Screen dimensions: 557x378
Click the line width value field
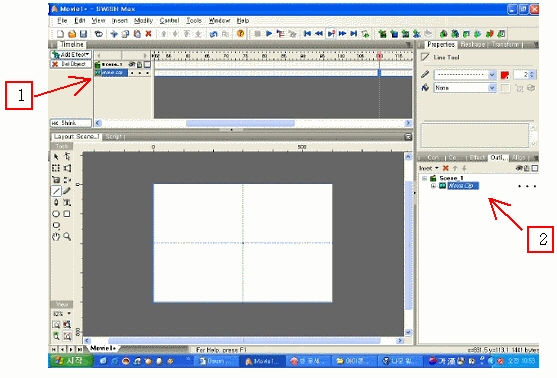click(x=521, y=75)
